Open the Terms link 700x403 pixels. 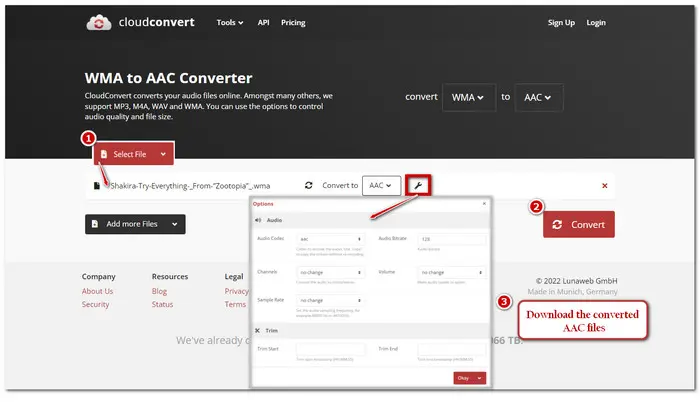coord(235,304)
